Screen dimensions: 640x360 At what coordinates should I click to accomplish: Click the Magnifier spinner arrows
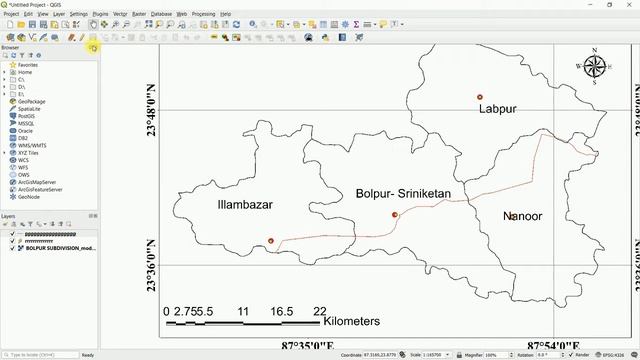pos(511,355)
